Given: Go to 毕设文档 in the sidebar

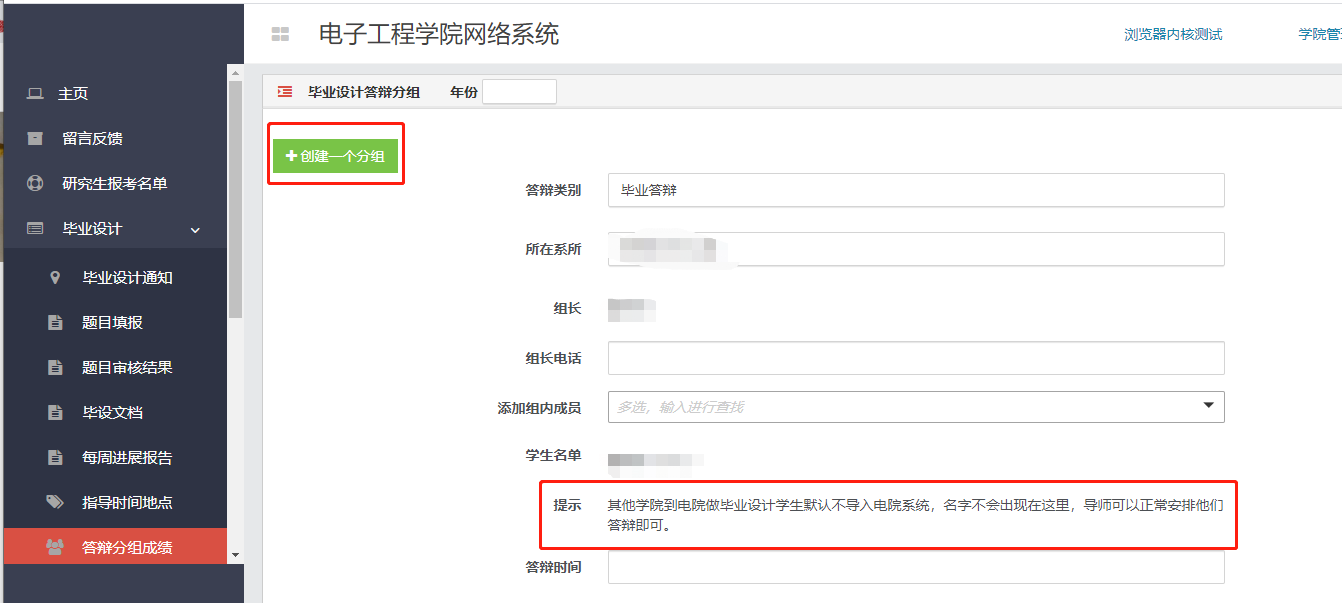Looking at the screenshot, I should click(112, 412).
